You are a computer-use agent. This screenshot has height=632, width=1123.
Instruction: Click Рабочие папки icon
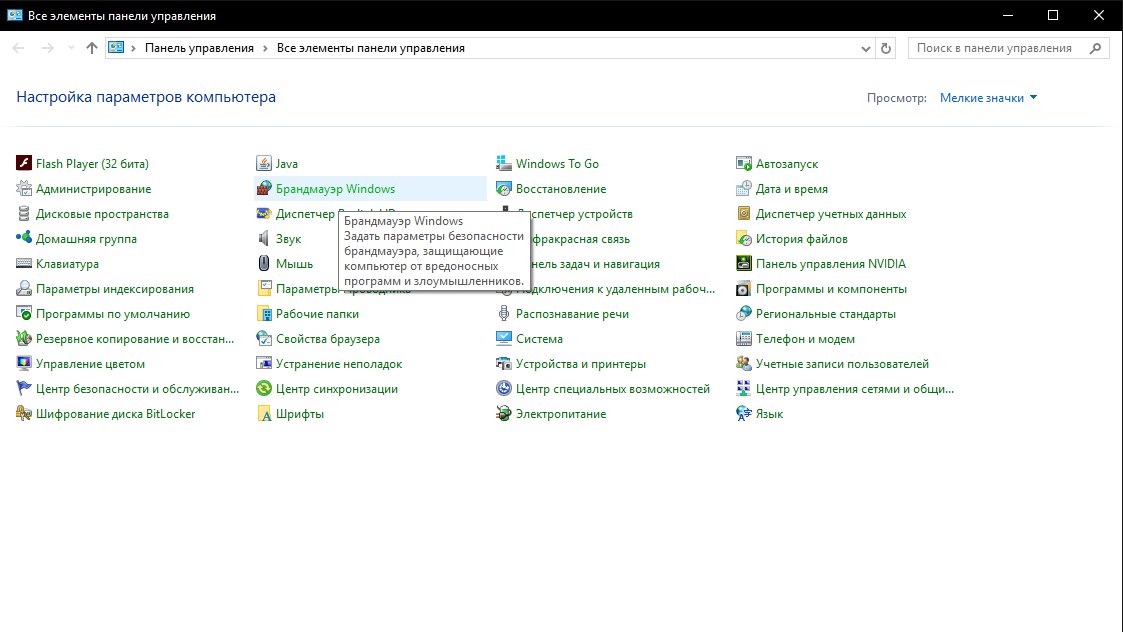coord(264,314)
